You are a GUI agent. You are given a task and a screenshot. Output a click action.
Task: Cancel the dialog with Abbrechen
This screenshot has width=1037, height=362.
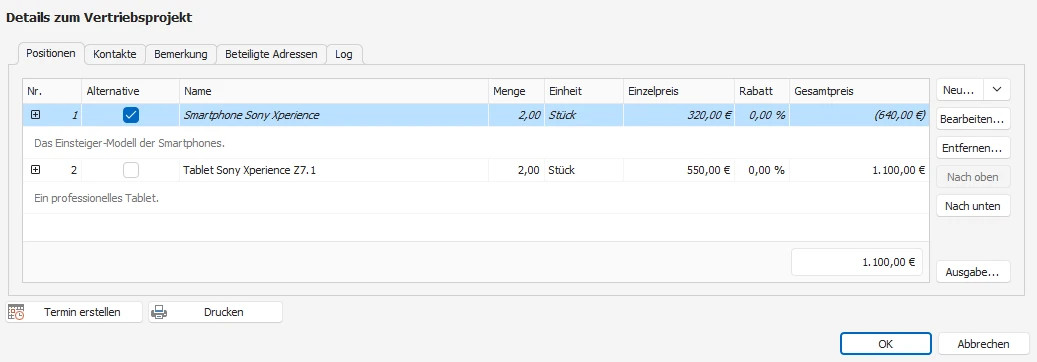(x=983, y=343)
